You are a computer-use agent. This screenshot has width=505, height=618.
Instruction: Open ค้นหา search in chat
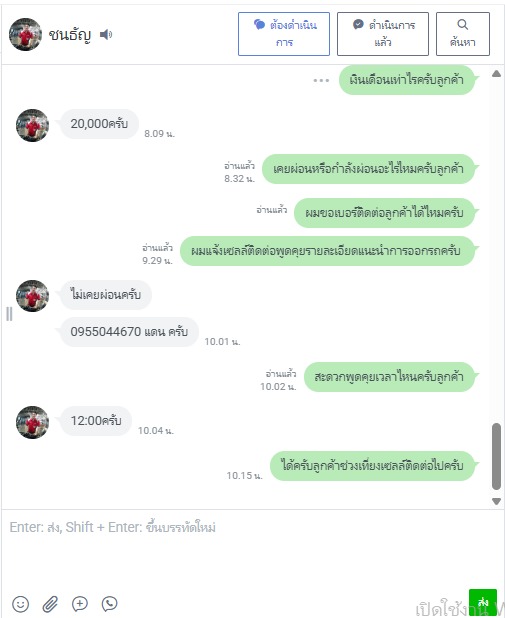click(x=463, y=34)
